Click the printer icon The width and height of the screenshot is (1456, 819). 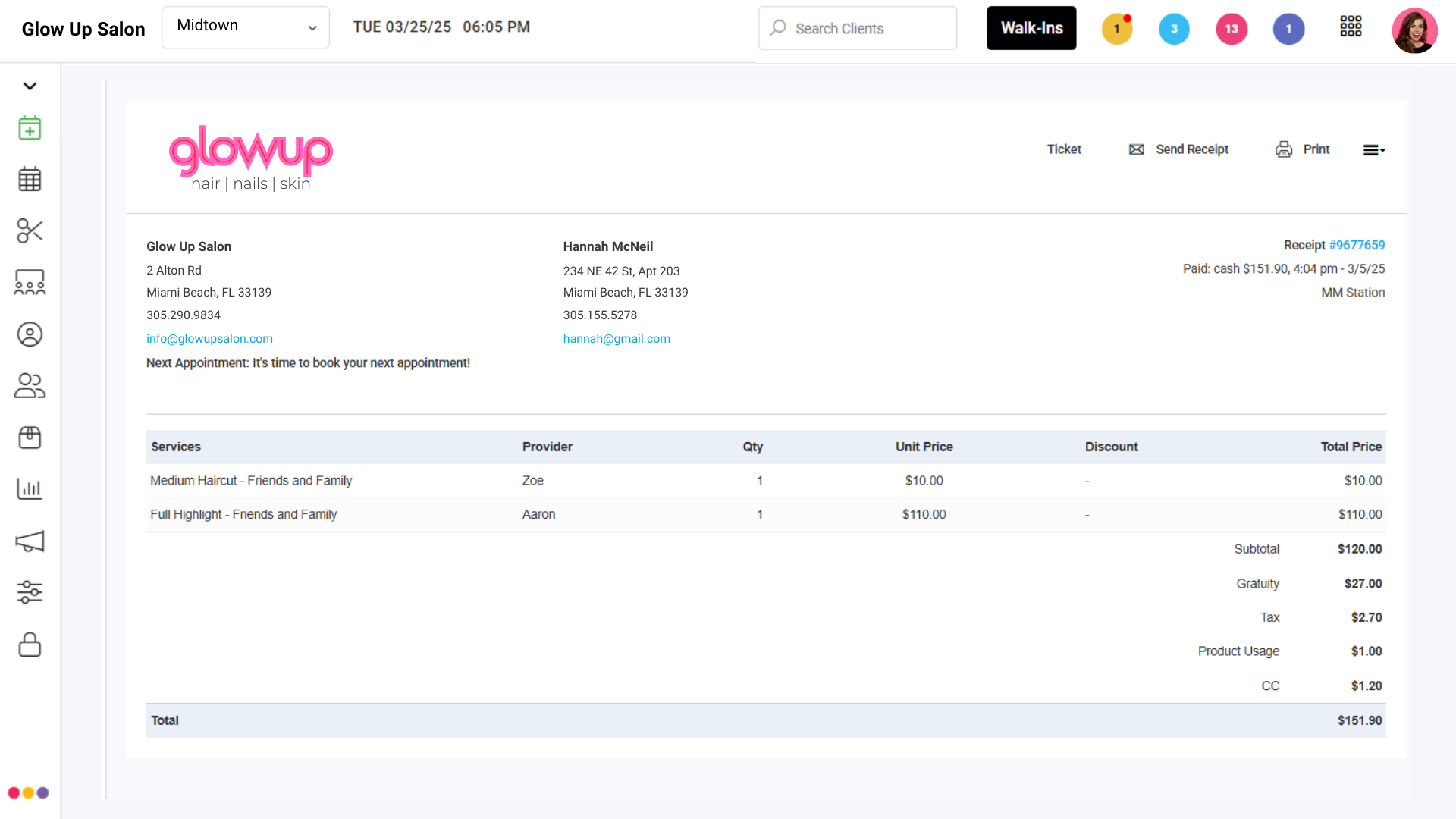[x=1284, y=149]
